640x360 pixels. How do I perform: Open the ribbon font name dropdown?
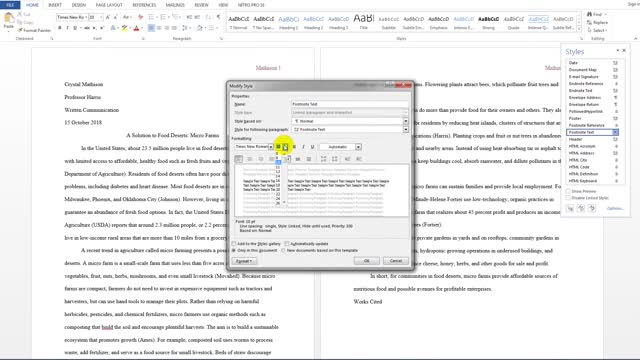pos(85,17)
